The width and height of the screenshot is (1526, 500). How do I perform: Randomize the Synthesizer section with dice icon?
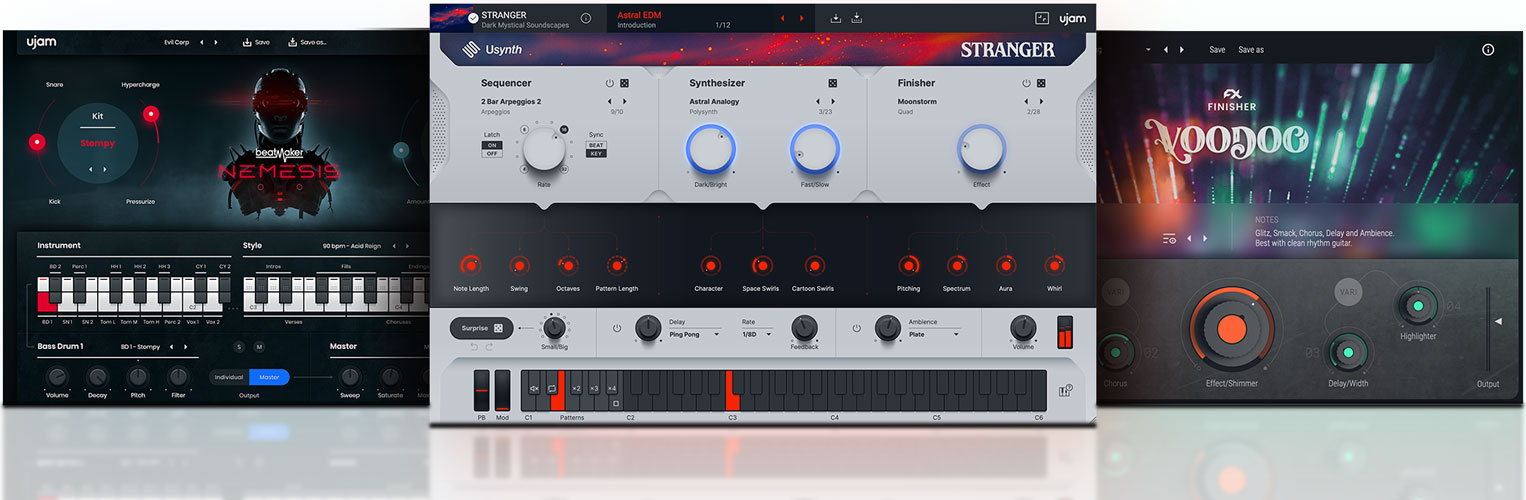point(832,84)
